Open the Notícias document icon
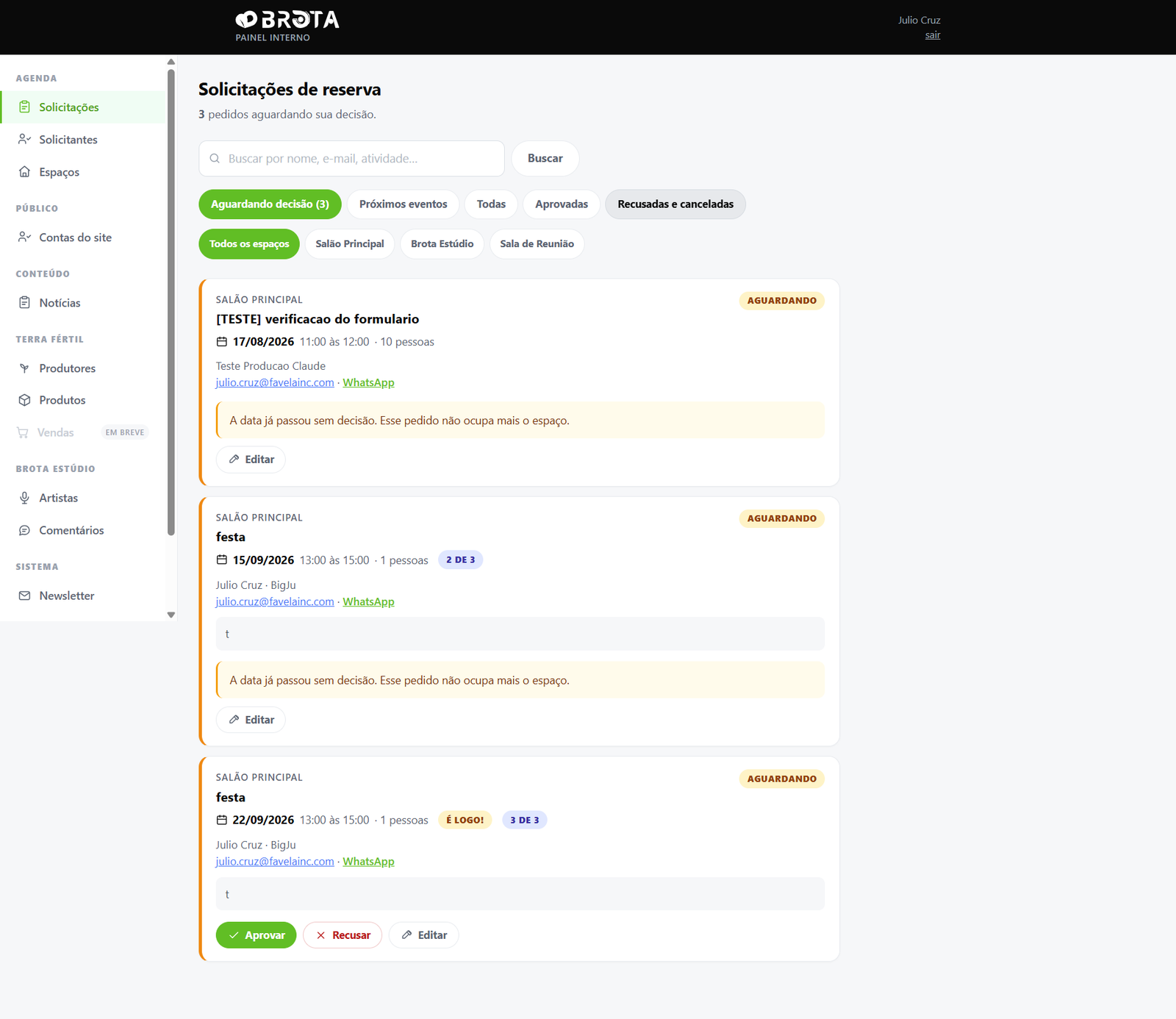1176x1019 pixels. (24, 303)
